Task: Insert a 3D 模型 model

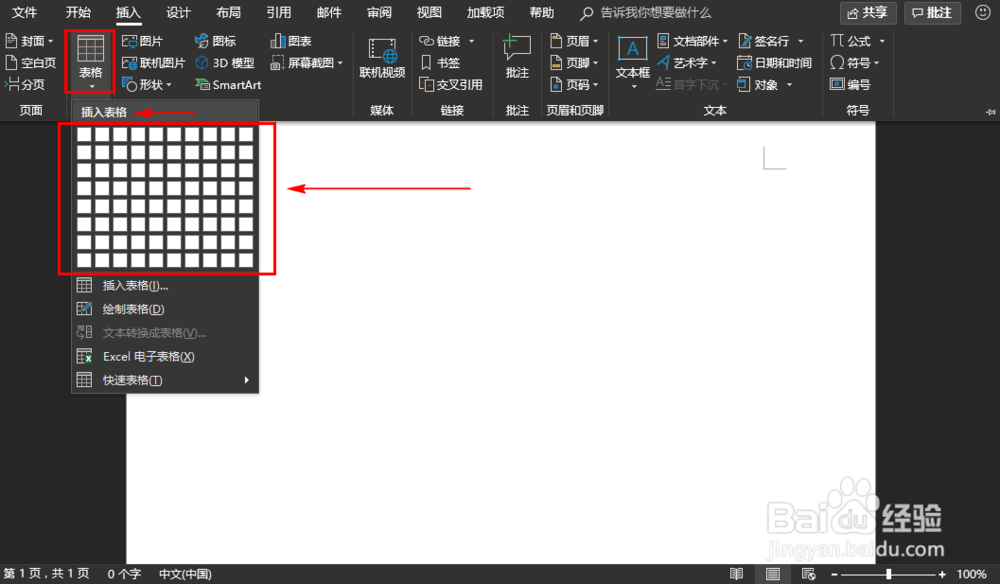Action: point(224,62)
